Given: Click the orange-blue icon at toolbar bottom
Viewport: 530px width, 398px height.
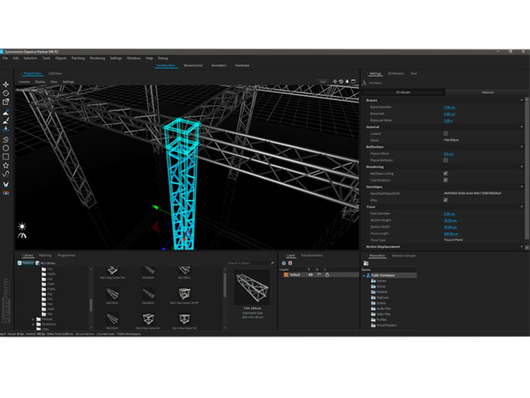Looking at the screenshot, I should pyautogui.click(x=6, y=193).
